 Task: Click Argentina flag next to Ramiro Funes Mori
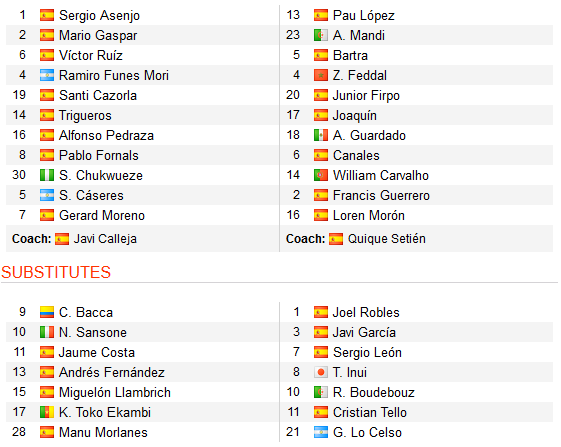47,75
